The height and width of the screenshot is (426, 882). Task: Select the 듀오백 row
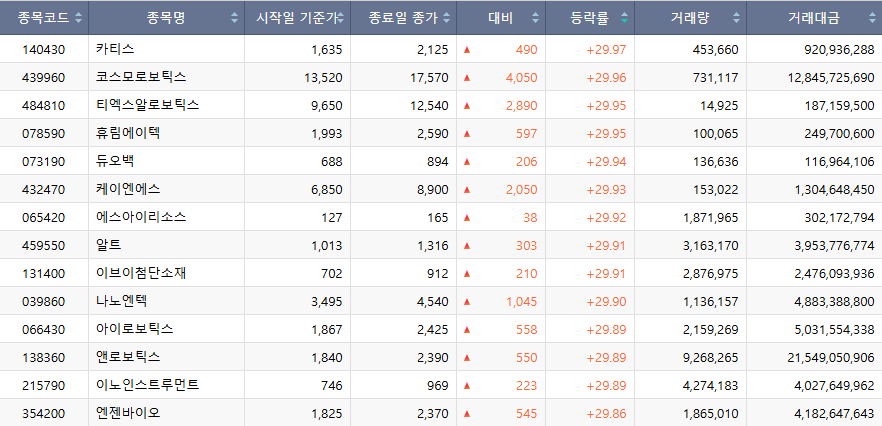pyautogui.click(x=441, y=162)
